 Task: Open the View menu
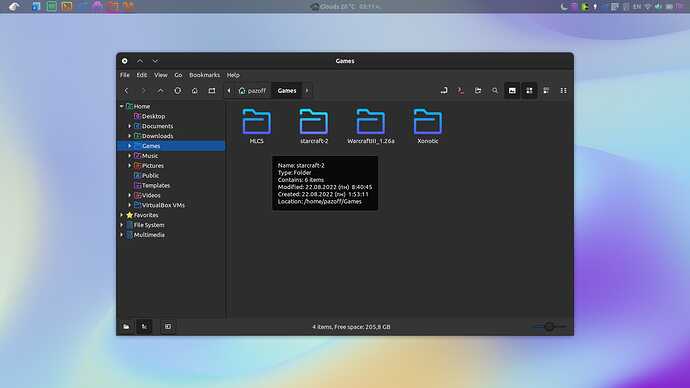(x=161, y=75)
